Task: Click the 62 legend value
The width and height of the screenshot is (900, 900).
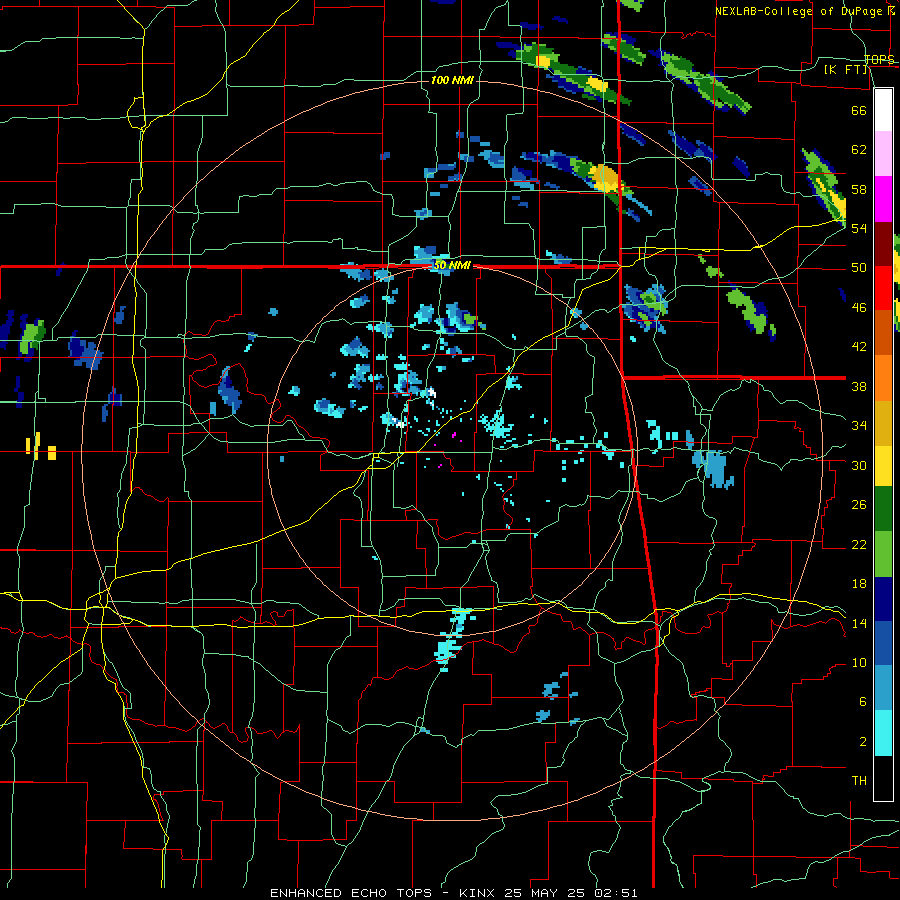Action: (859, 150)
